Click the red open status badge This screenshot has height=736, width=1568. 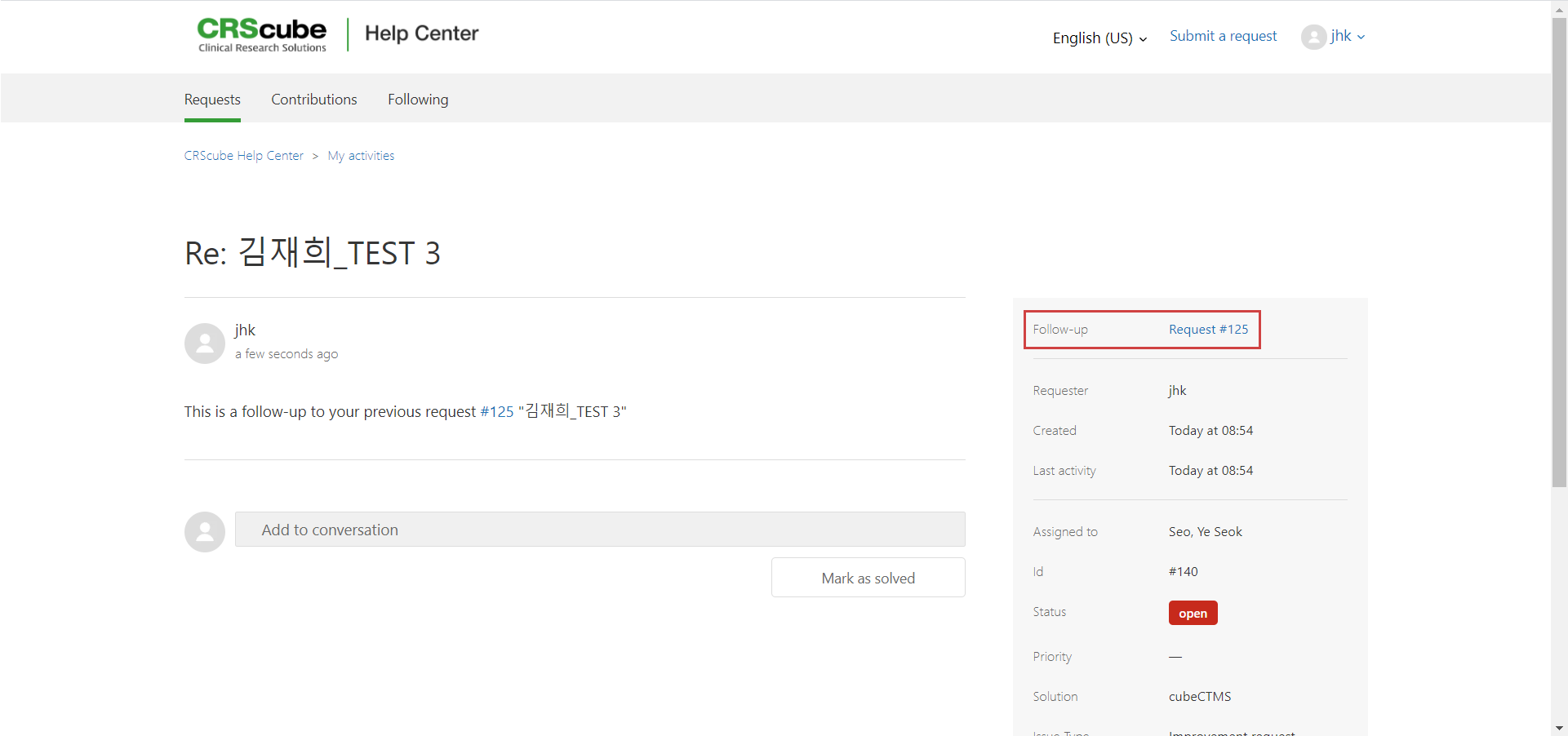pyautogui.click(x=1193, y=614)
